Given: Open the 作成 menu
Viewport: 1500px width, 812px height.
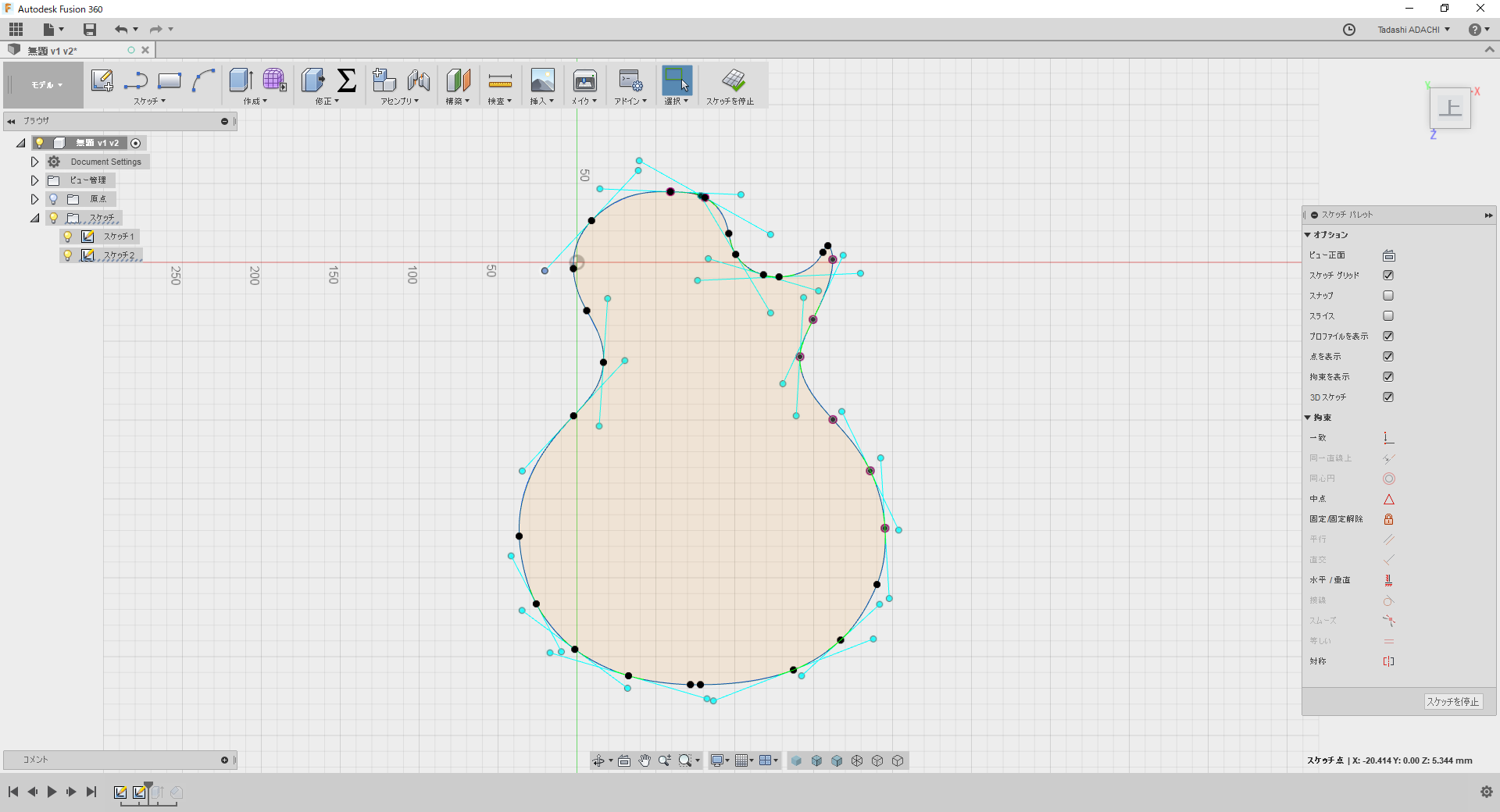Looking at the screenshot, I should pos(255,101).
